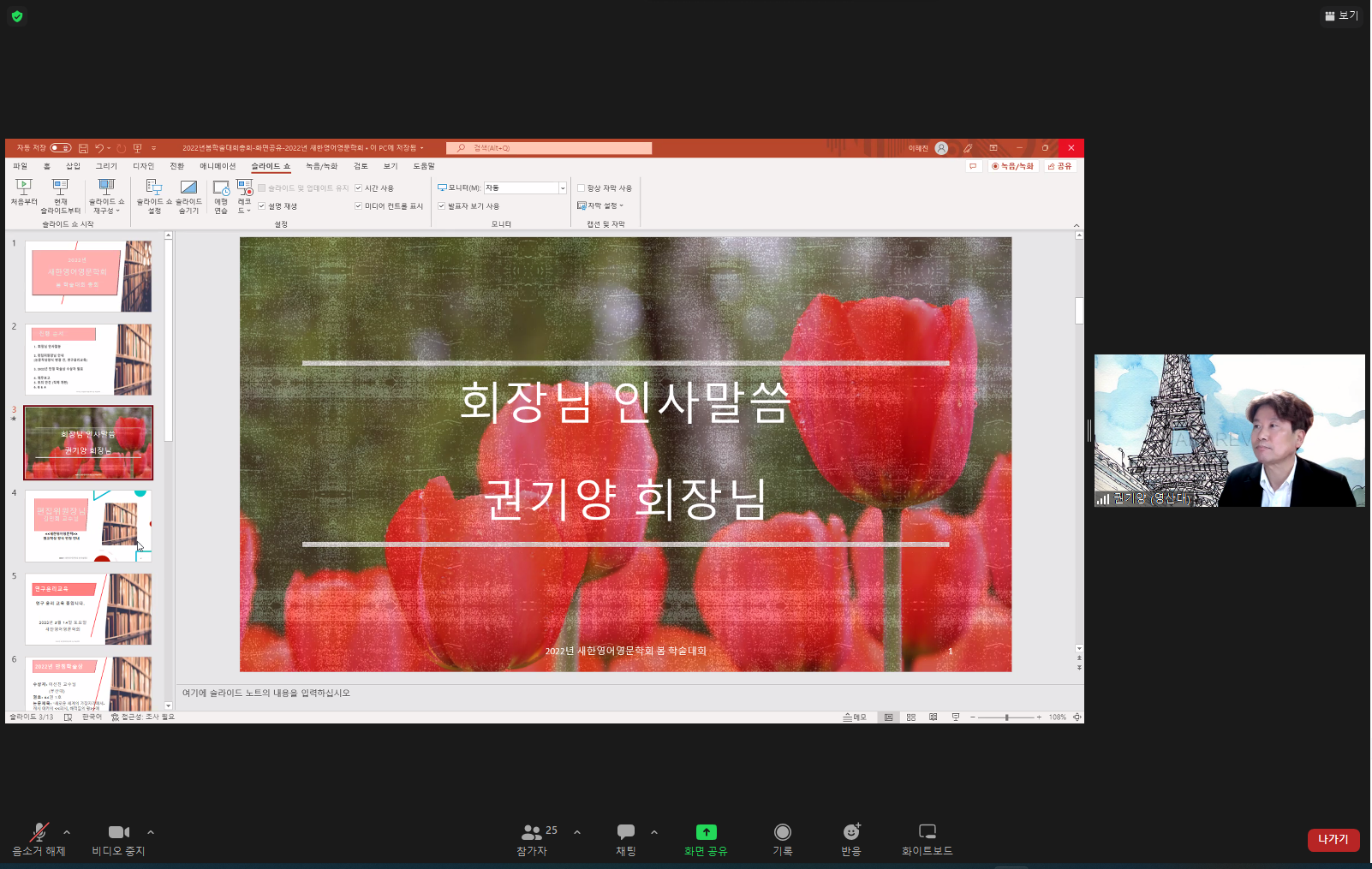Viewport: 1372px width, 869px height.
Task: Expand the Zoom participants options arrow
Action: pyautogui.click(x=577, y=832)
